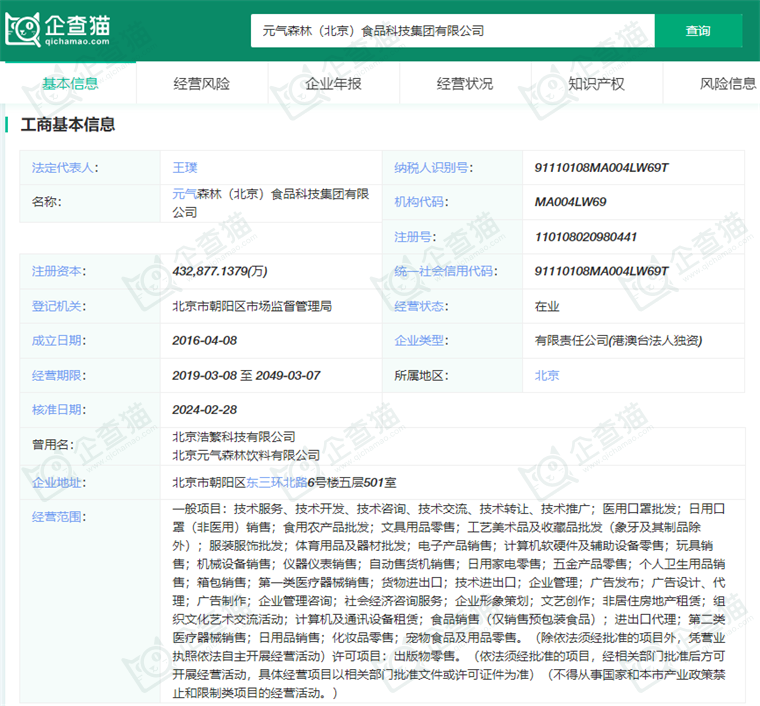Select former name 北京元气森林饮料有限公司
Image resolution: width=760 pixels, height=706 pixels.
246,455
